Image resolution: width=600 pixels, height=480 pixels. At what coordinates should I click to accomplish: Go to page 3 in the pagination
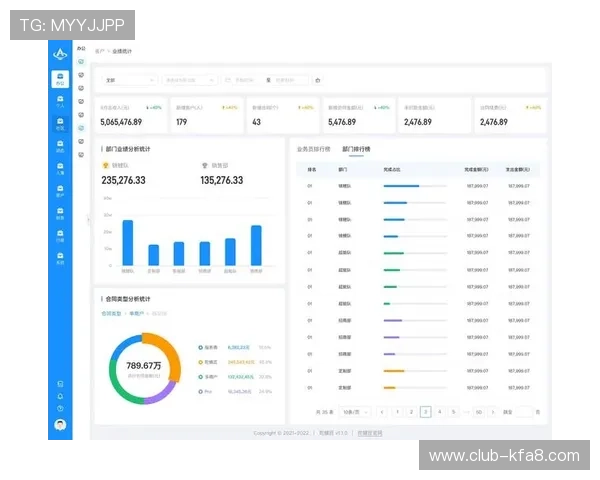point(425,411)
